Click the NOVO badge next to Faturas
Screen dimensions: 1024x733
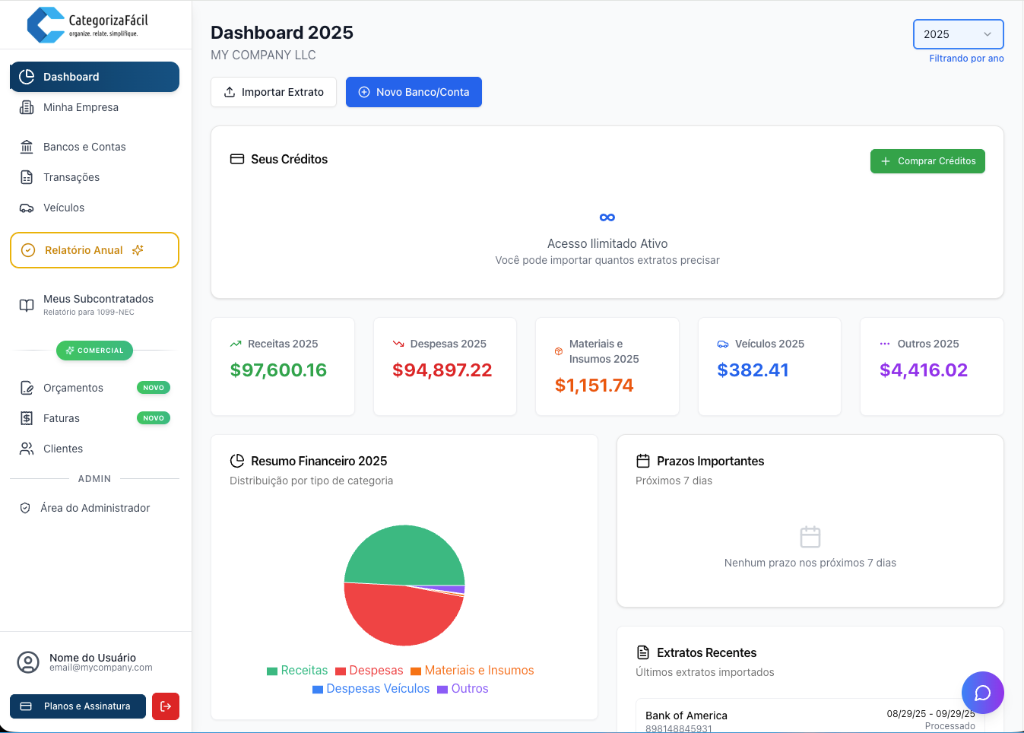point(153,418)
